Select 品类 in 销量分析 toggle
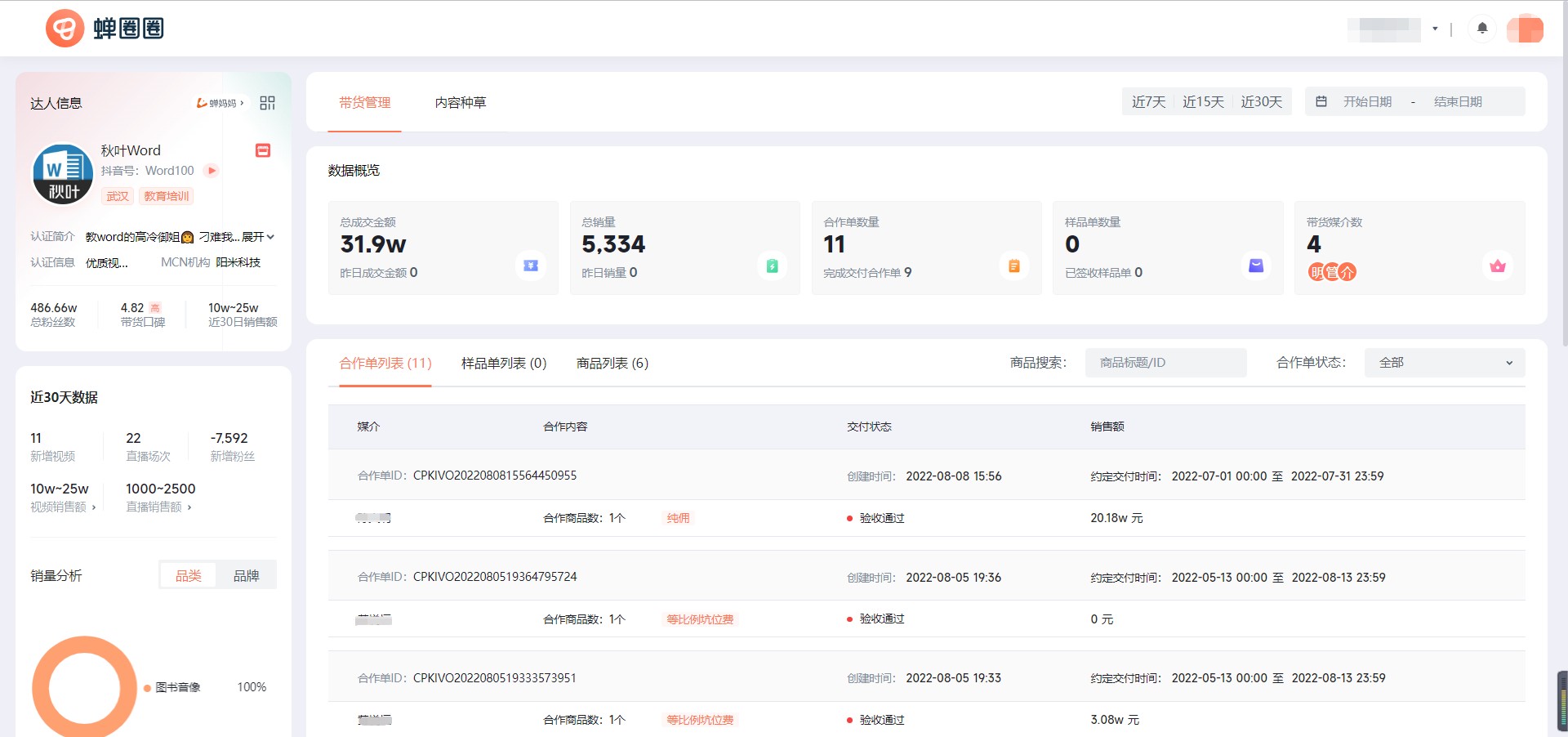The width and height of the screenshot is (1568, 737). tap(189, 576)
